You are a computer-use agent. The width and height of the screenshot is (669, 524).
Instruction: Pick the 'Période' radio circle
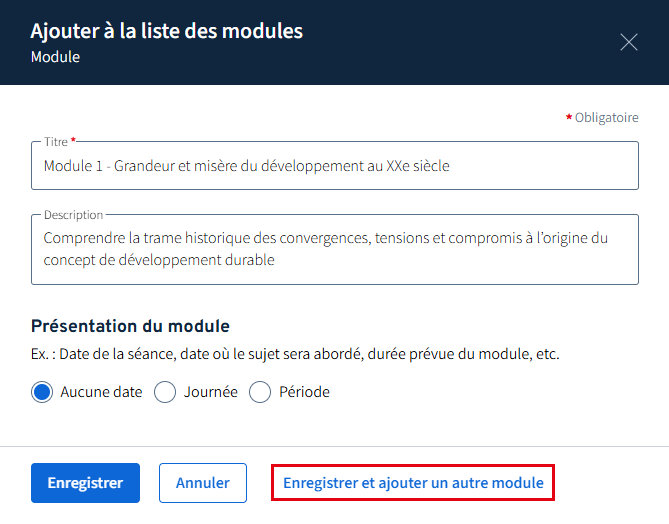[x=260, y=392]
